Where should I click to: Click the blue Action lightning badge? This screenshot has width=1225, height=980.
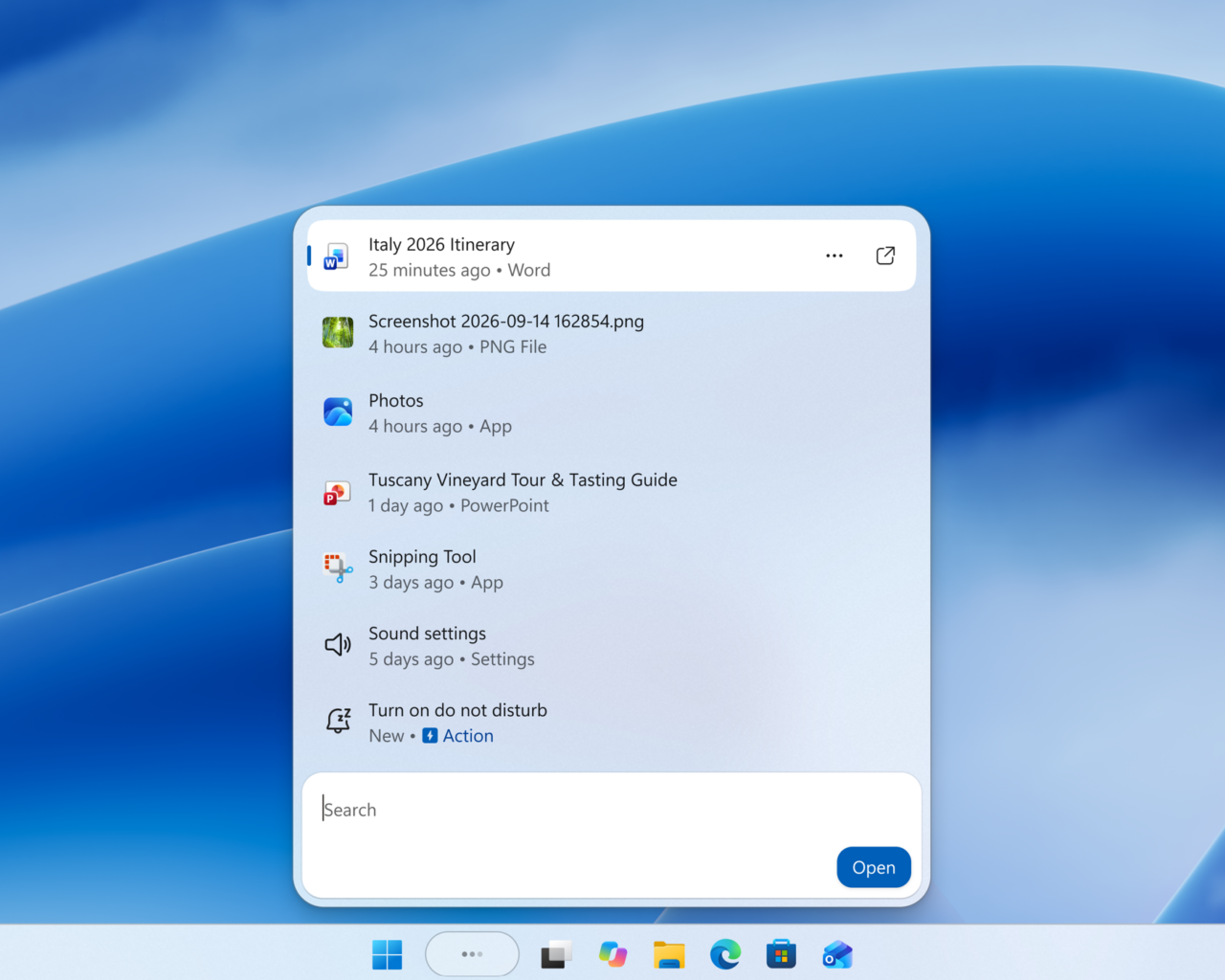pyautogui.click(x=431, y=736)
